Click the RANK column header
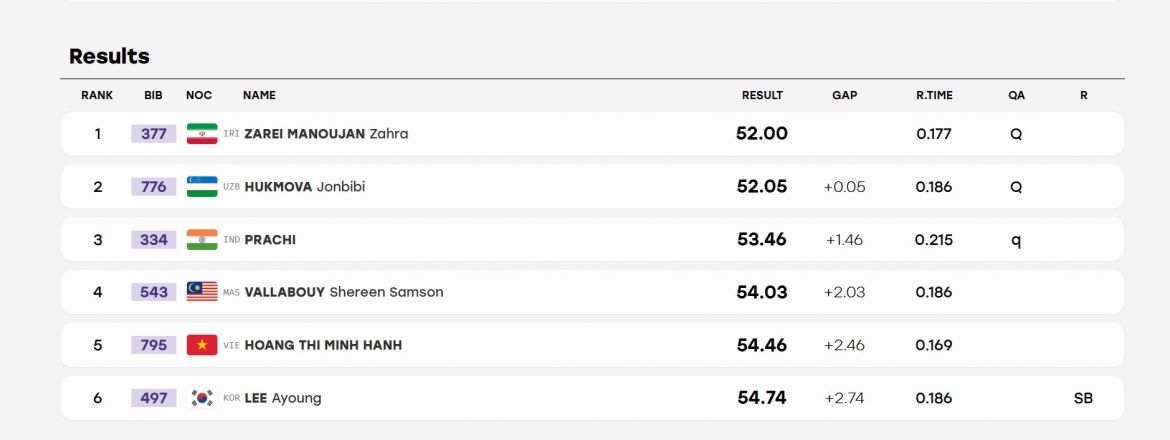 click(97, 95)
